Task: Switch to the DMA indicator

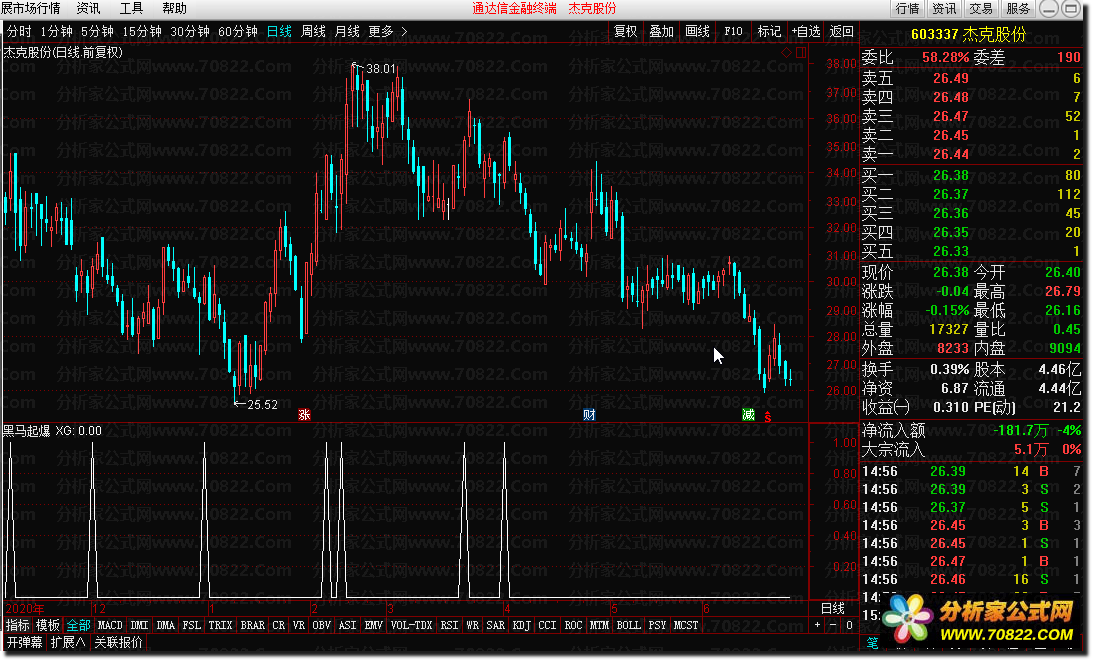Action: coord(165,625)
